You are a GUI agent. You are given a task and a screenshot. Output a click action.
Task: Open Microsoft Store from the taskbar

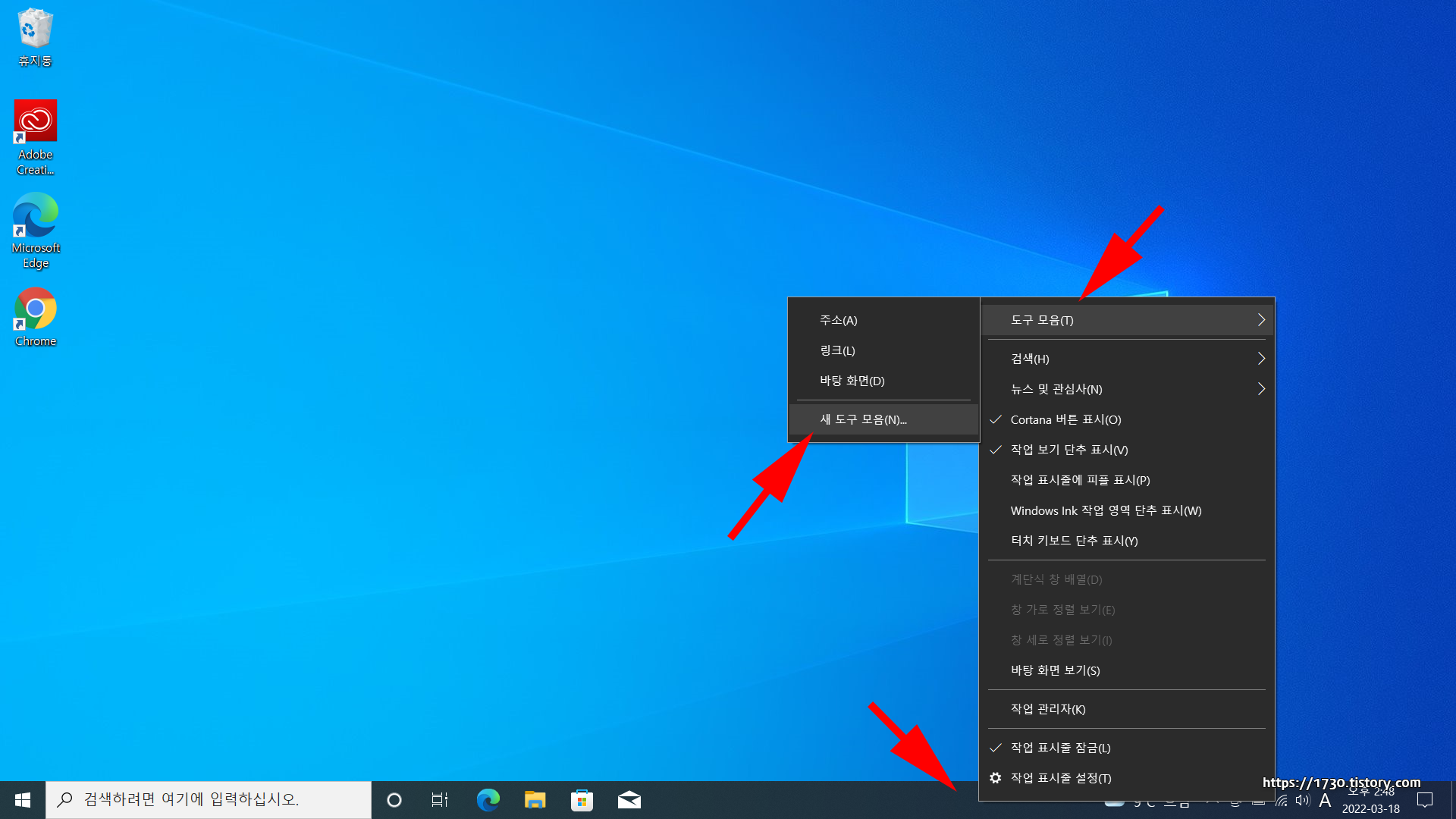click(x=582, y=800)
